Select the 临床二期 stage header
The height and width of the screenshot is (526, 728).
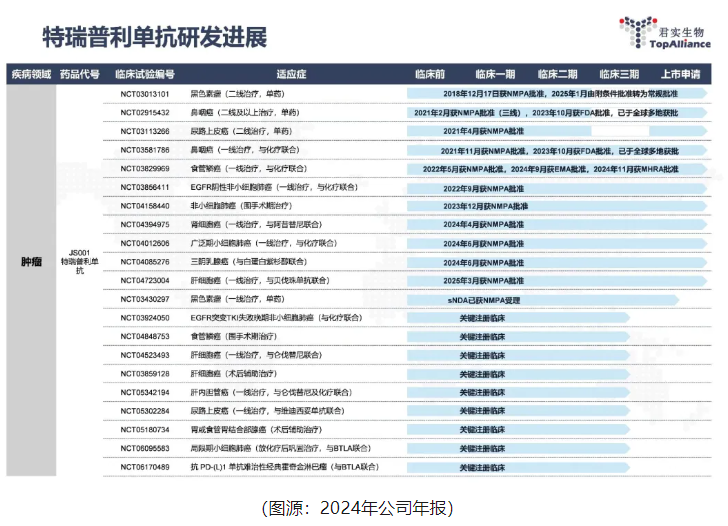click(x=557, y=74)
